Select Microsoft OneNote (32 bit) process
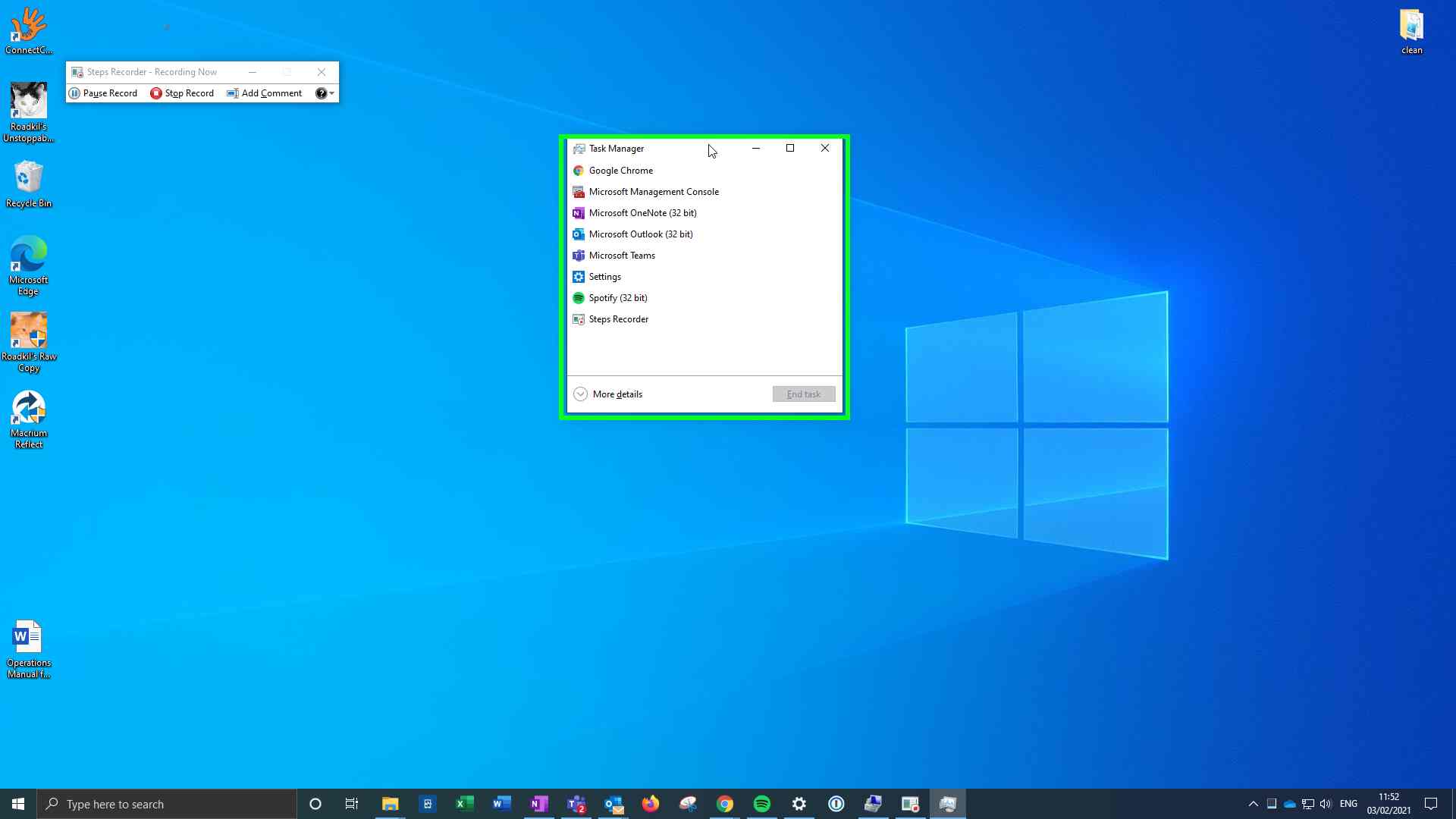Viewport: 1456px width, 819px height. pos(642,213)
